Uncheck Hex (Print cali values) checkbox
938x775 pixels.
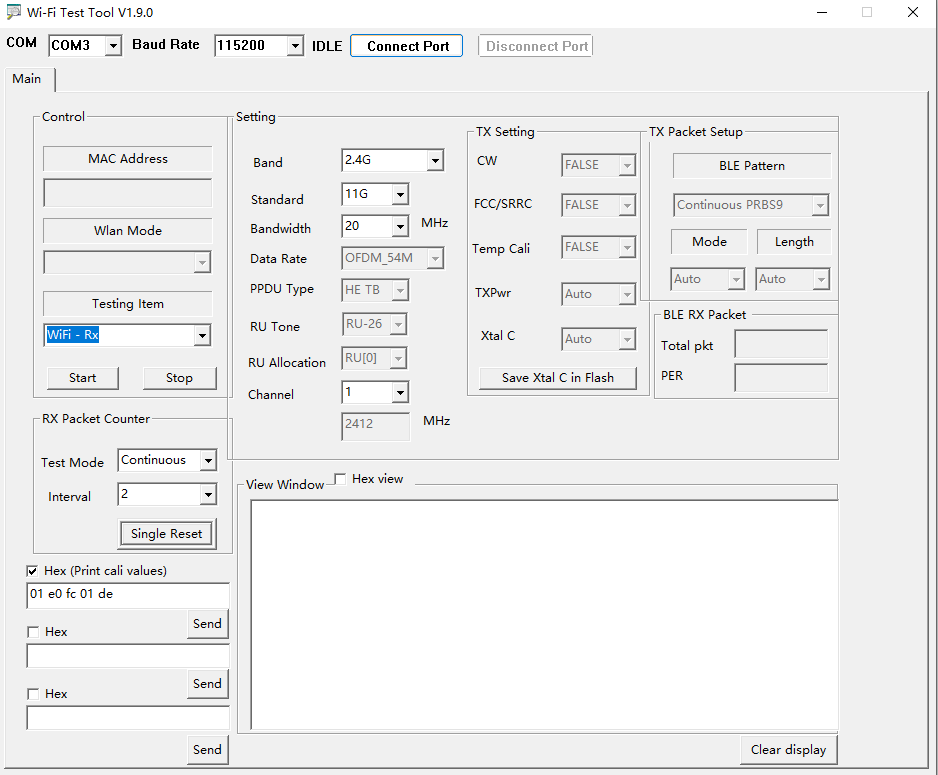pos(33,571)
